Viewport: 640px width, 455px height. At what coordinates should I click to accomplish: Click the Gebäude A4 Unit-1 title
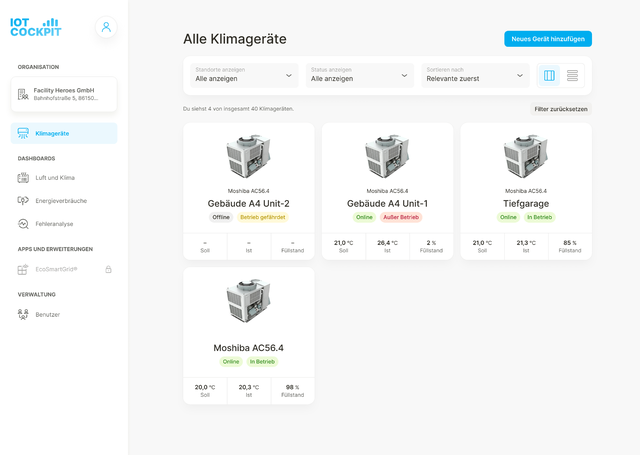[387, 203]
